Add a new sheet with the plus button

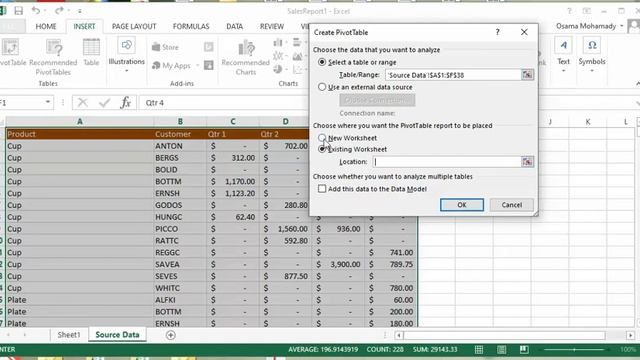tap(171, 335)
